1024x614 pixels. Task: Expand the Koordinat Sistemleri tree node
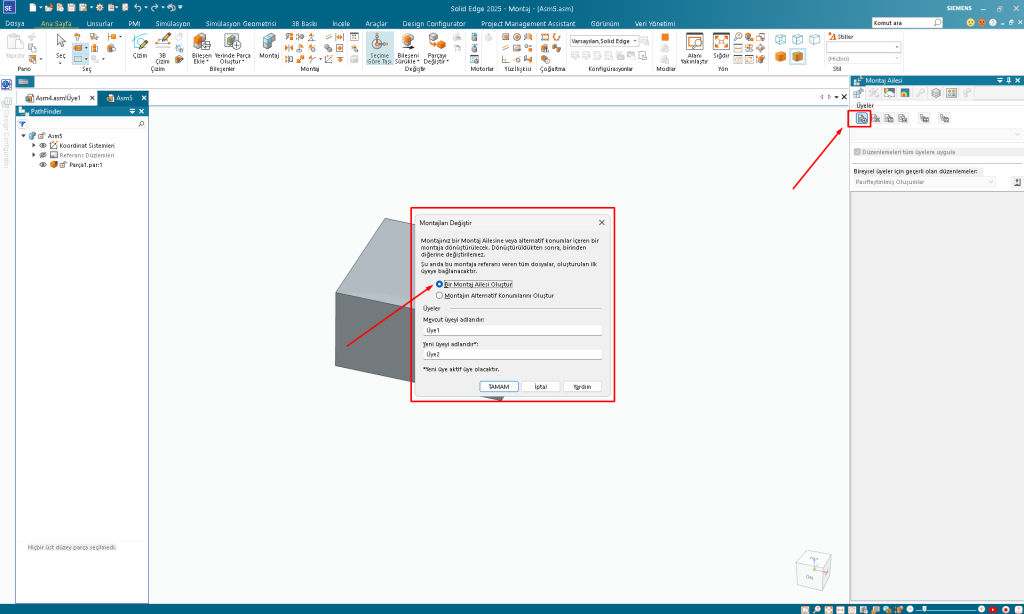(33, 145)
